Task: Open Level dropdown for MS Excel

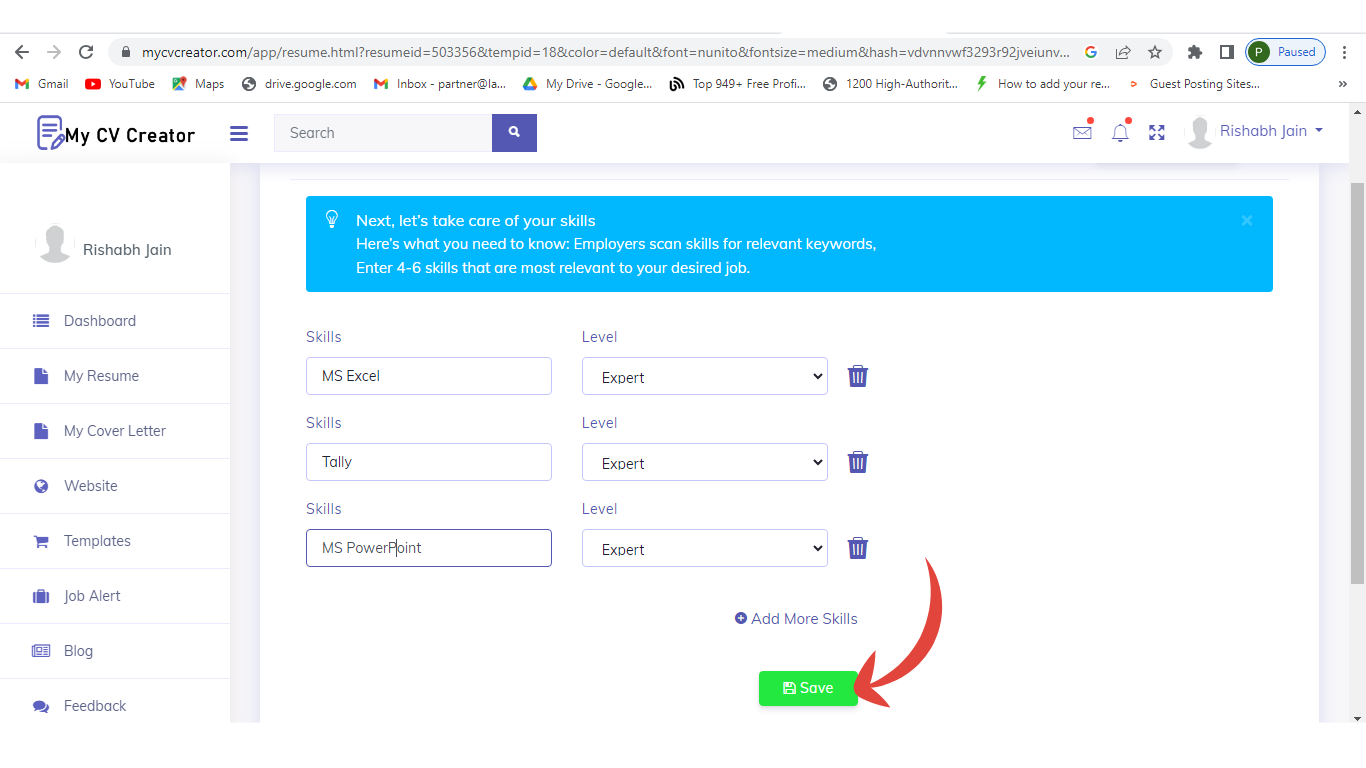Action: 705,376
